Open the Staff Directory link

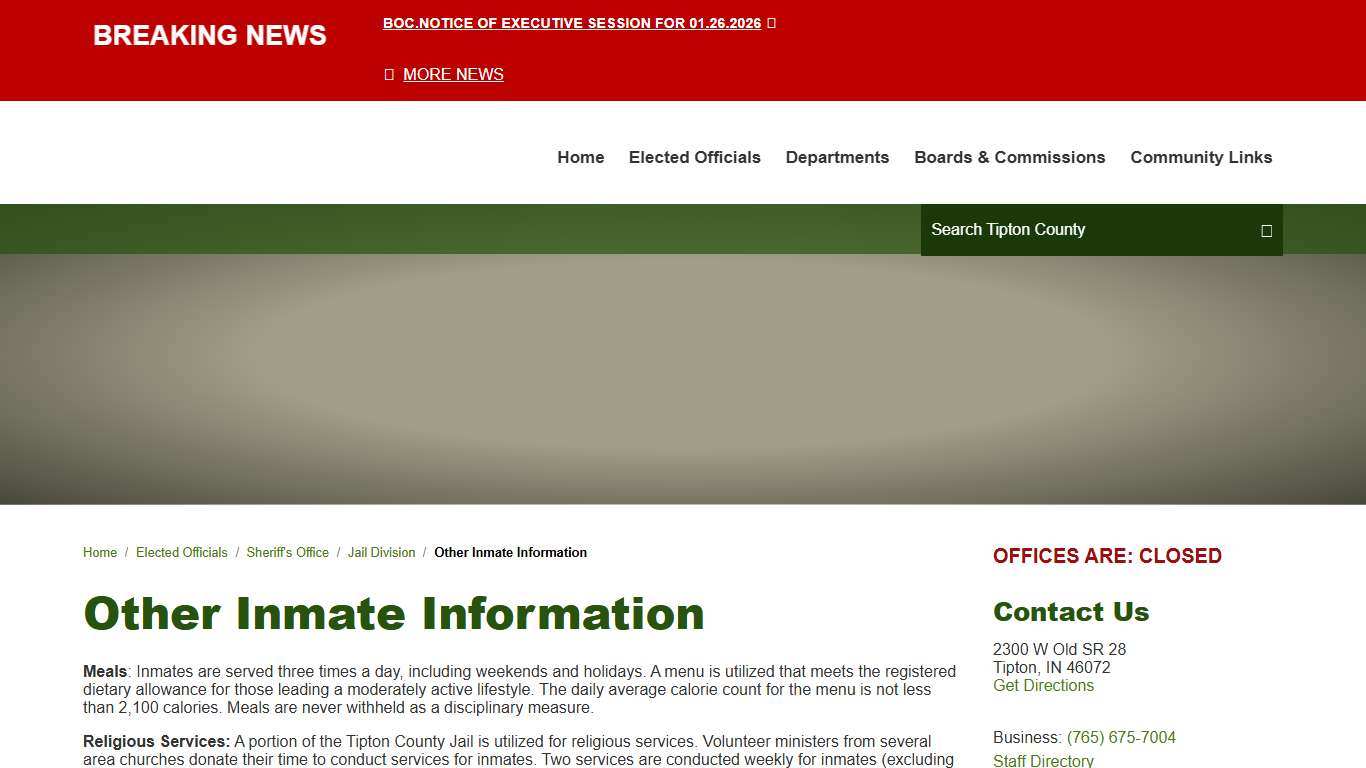point(1043,761)
